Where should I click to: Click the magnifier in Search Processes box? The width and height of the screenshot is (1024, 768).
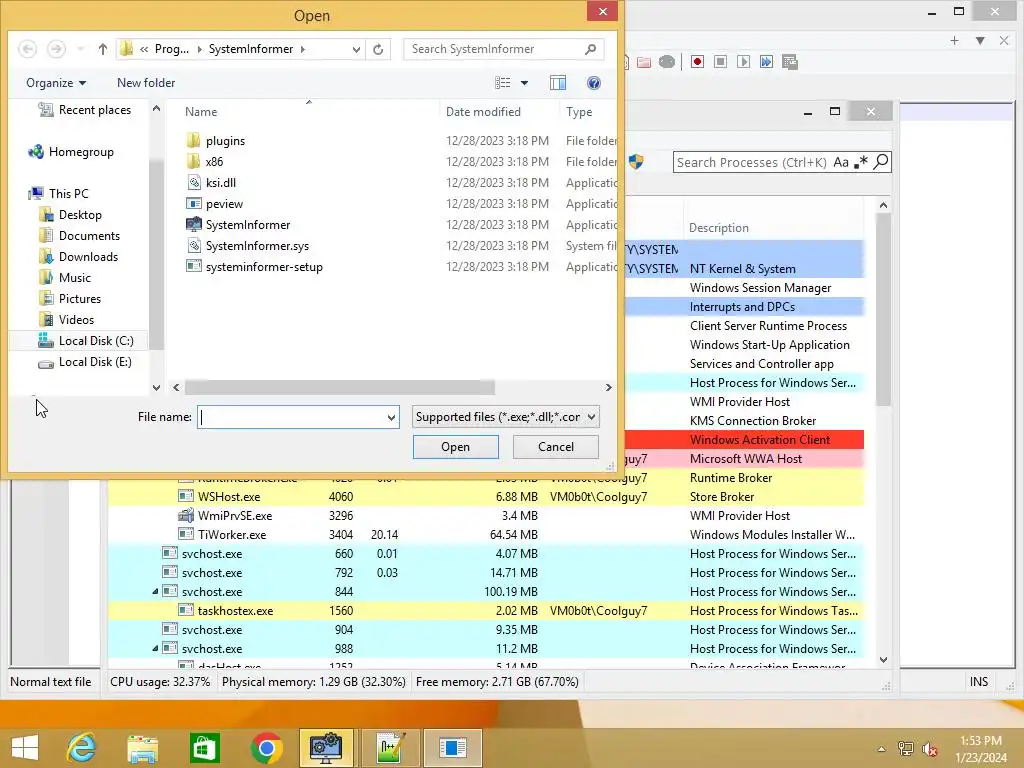pyautogui.click(x=880, y=161)
